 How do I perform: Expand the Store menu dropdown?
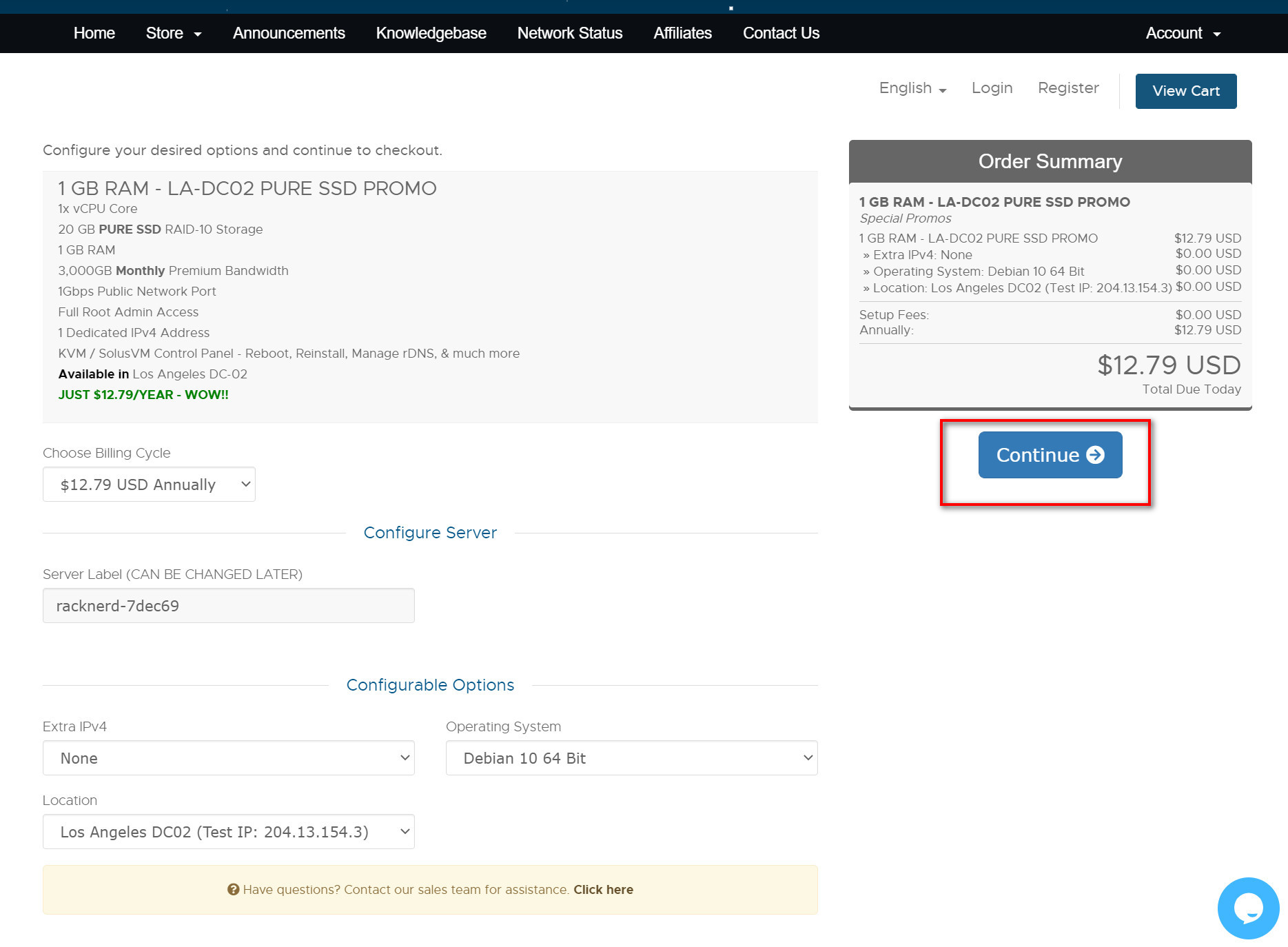[x=173, y=33]
